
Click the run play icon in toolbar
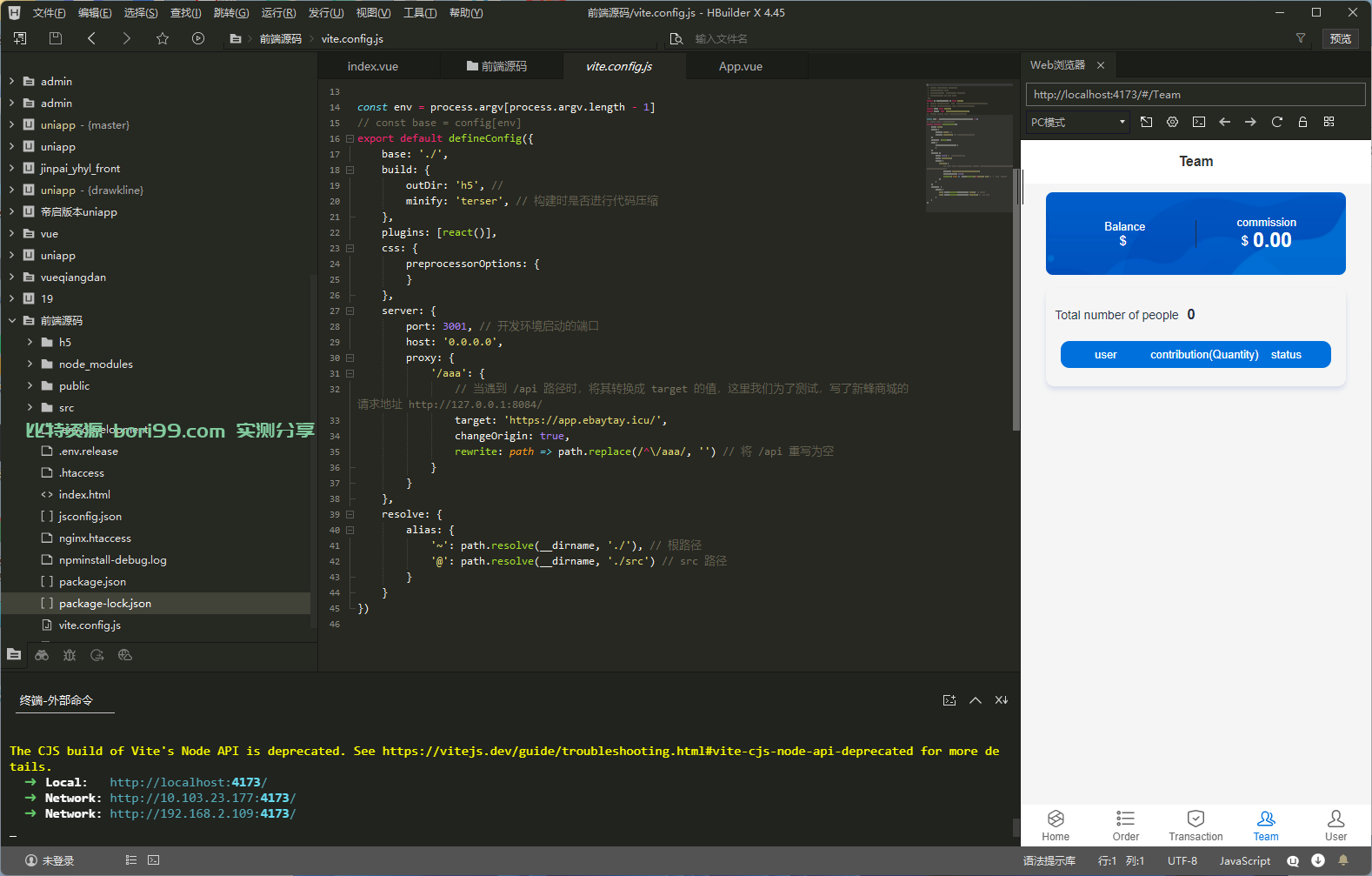(198, 38)
